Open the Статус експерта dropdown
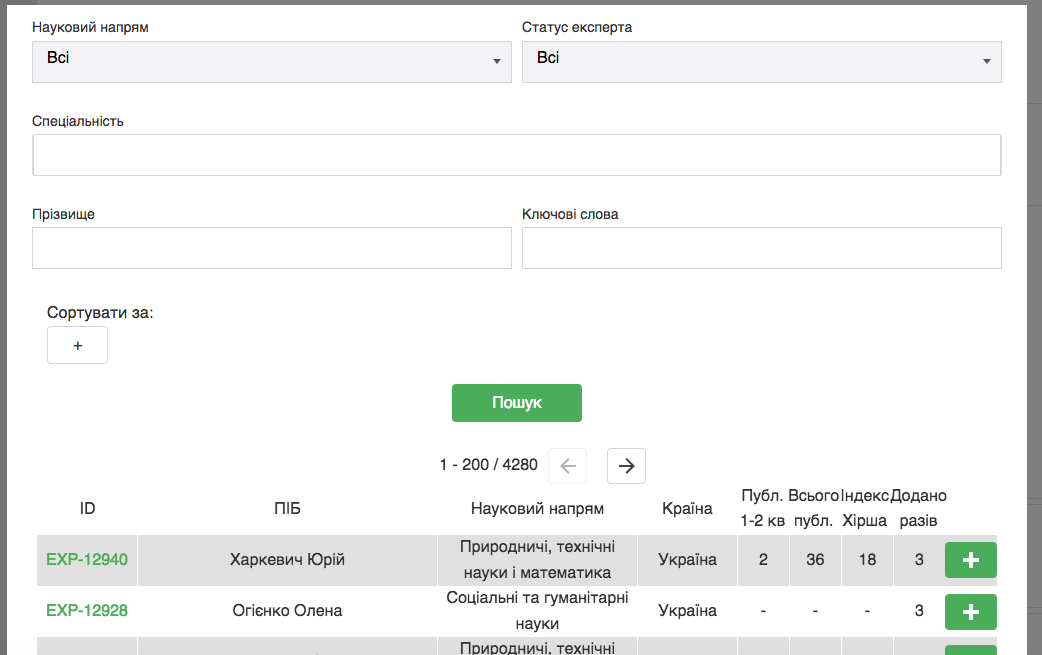This screenshot has height=655, width=1042. [761, 62]
